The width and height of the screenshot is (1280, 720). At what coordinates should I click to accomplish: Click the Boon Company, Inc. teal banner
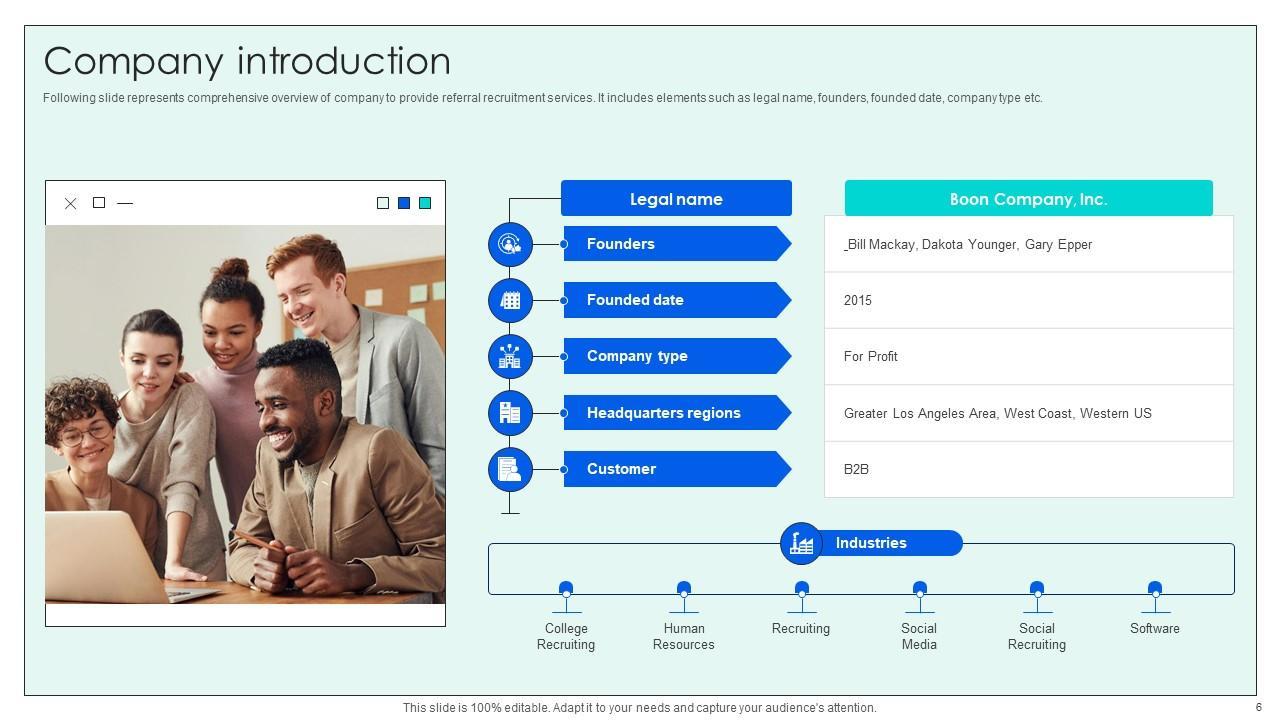click(x=1028, y=199)
